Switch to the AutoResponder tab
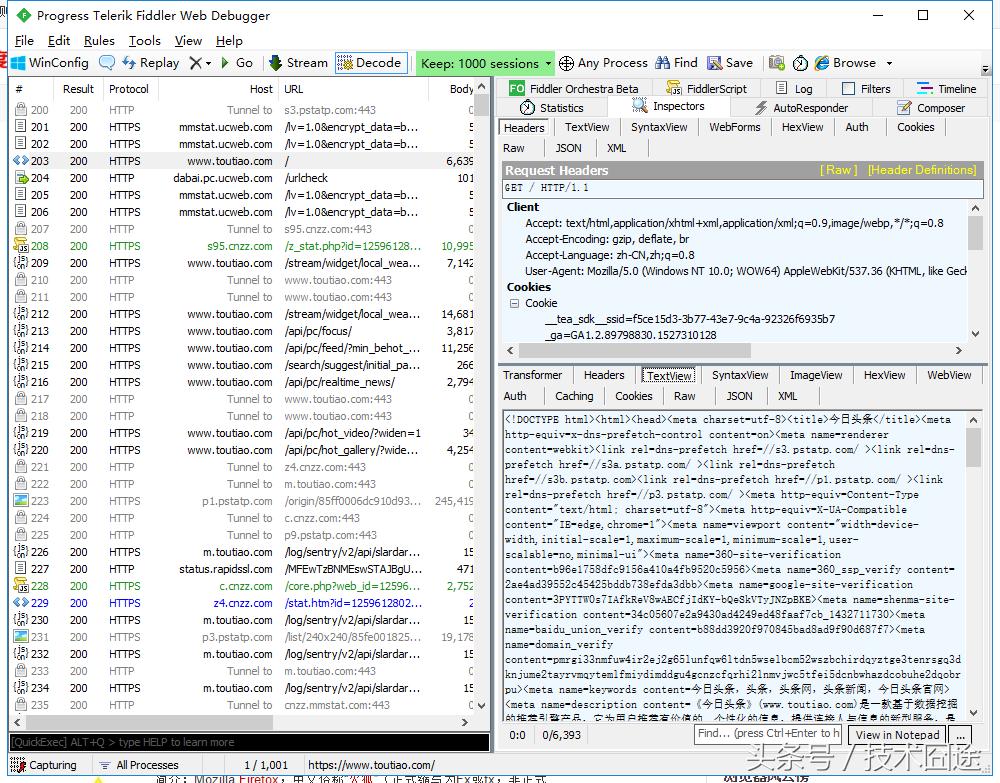 click(802, 108)
